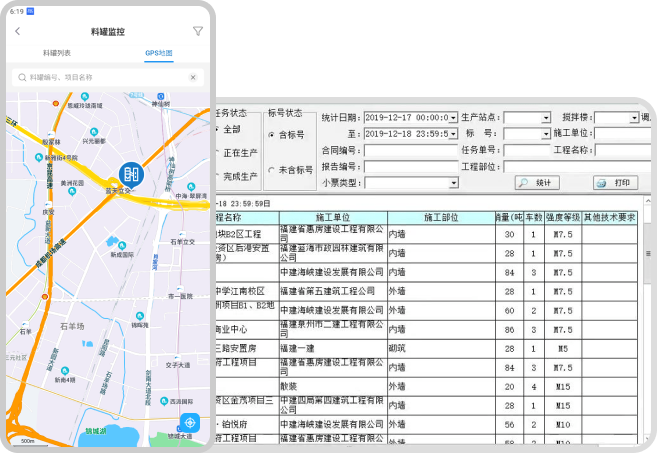Screen dimensions: 657x453
Task: Click the 工程名称 input field
Action: tap(623, 150)
